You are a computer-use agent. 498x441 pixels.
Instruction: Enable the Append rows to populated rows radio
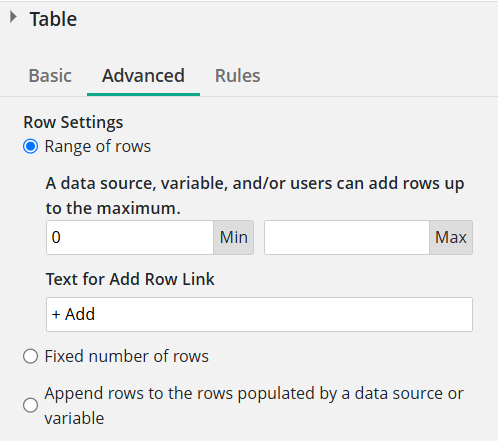[30, 405]
